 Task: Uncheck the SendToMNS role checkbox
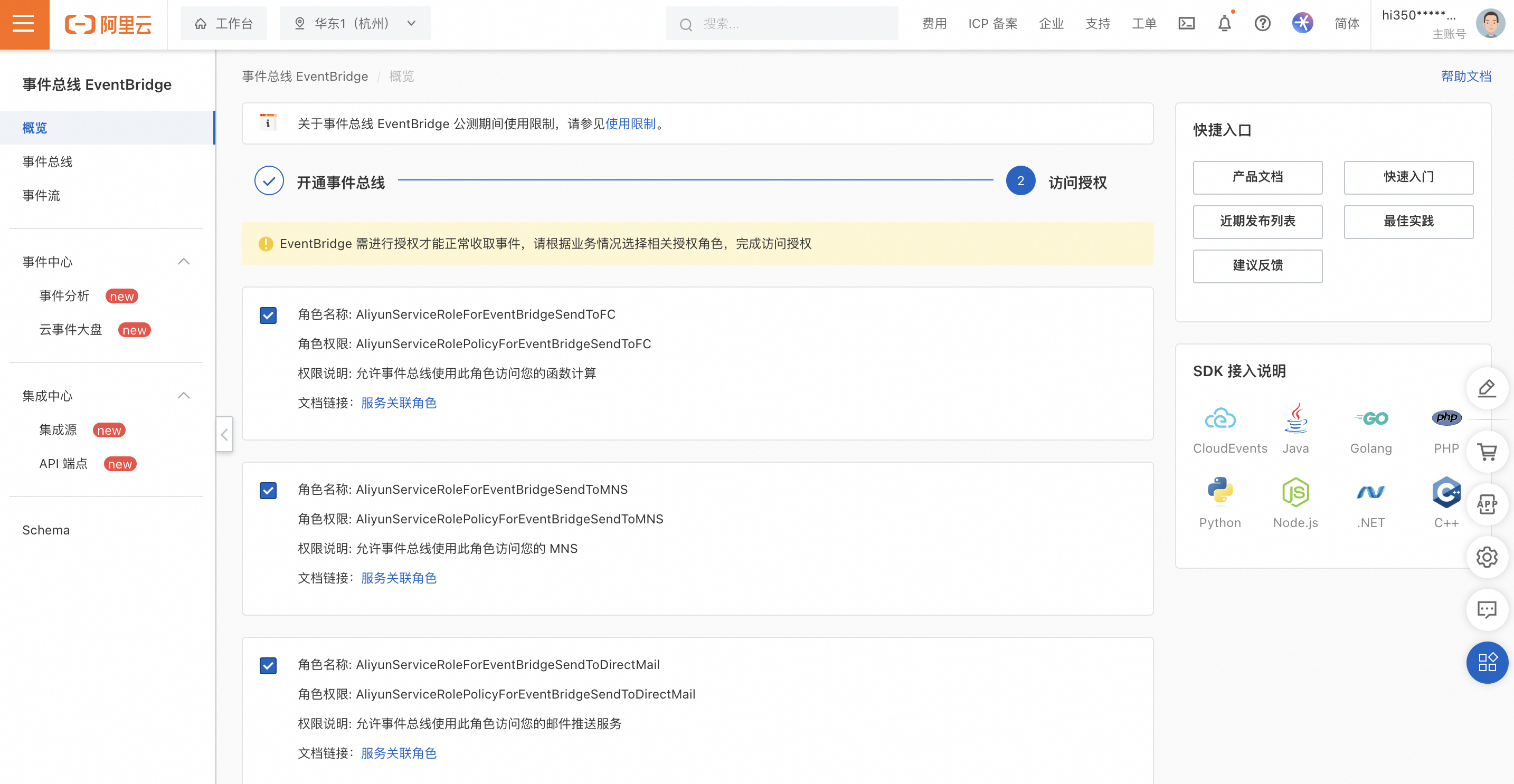[268, 490]
